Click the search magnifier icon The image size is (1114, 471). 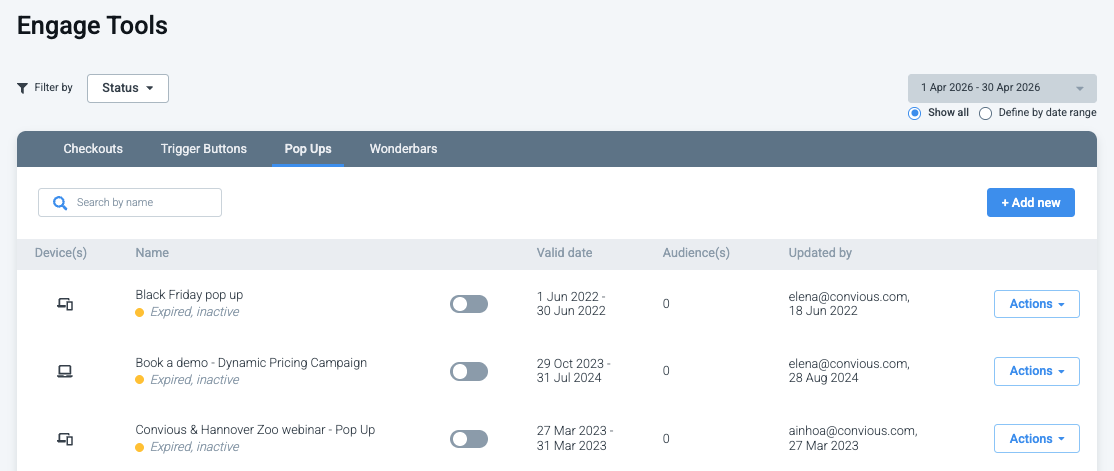60,202
